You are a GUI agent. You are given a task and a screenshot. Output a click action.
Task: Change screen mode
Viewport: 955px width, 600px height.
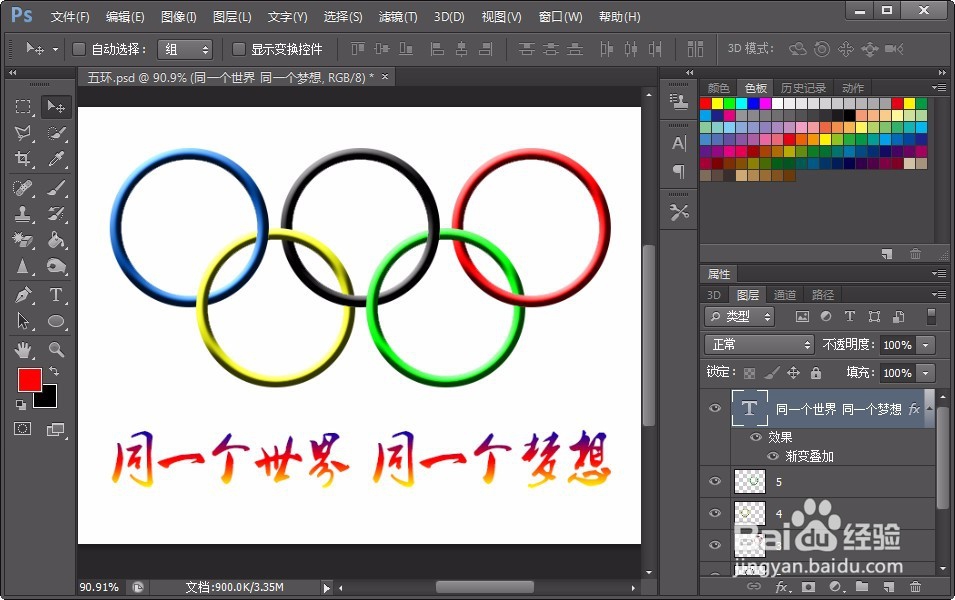(55, 429)
